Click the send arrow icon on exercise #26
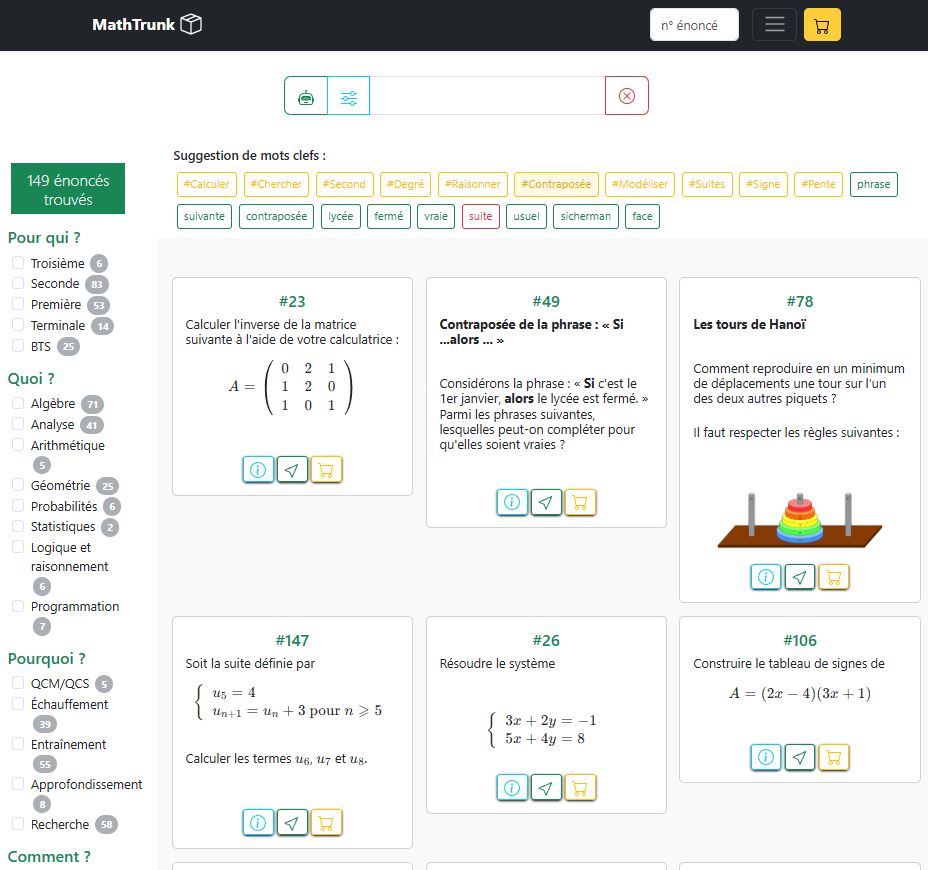 (x=546, y=788)
